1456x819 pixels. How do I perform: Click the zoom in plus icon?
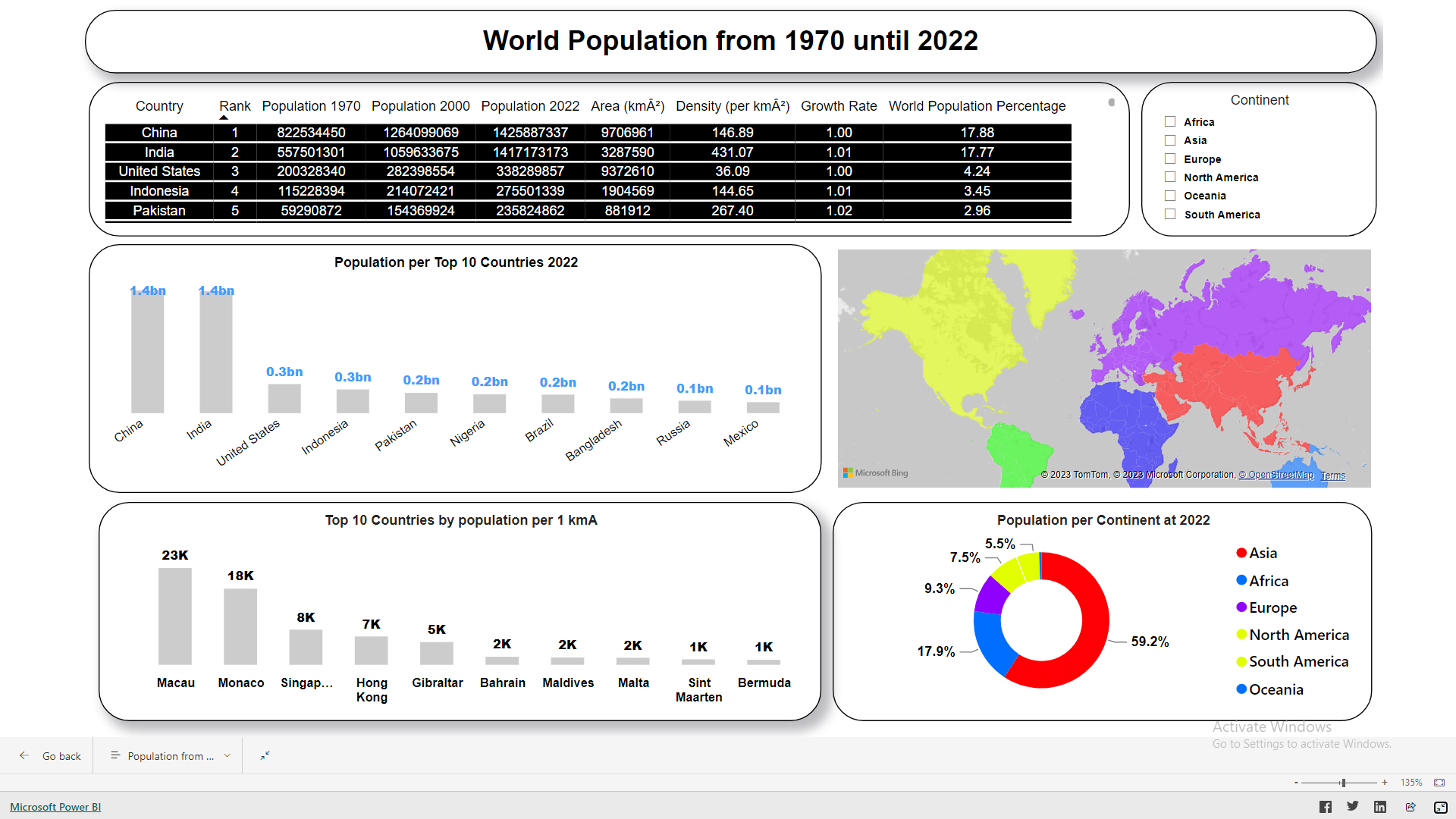click(1385, 783)
